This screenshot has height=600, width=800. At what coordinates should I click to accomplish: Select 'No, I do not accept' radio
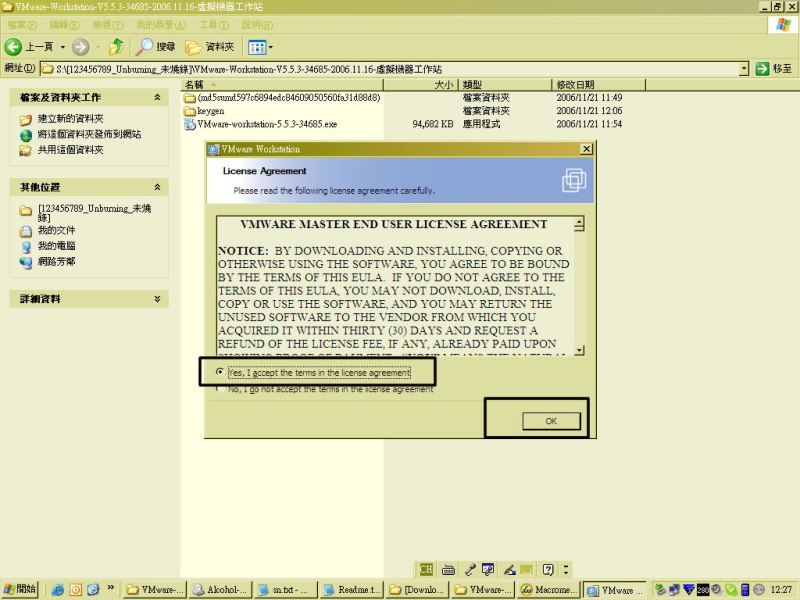pyautogui.click(x=219, y=389)
